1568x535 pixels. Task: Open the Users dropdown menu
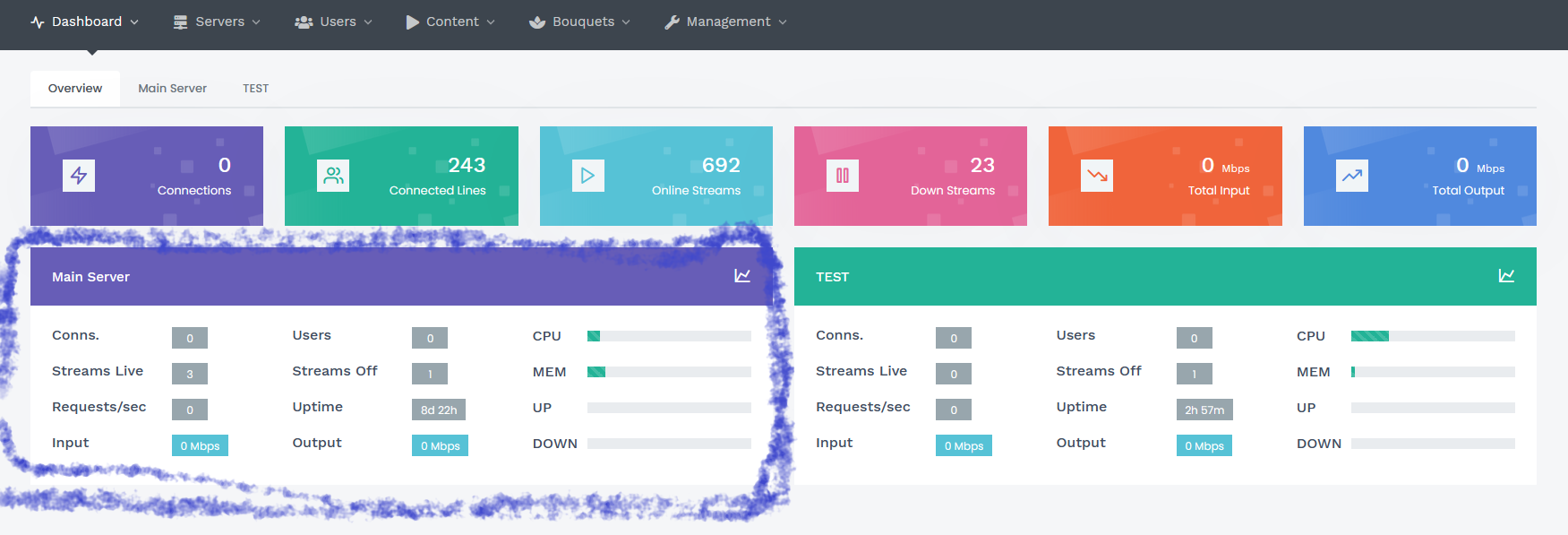[x=334, y=22]
